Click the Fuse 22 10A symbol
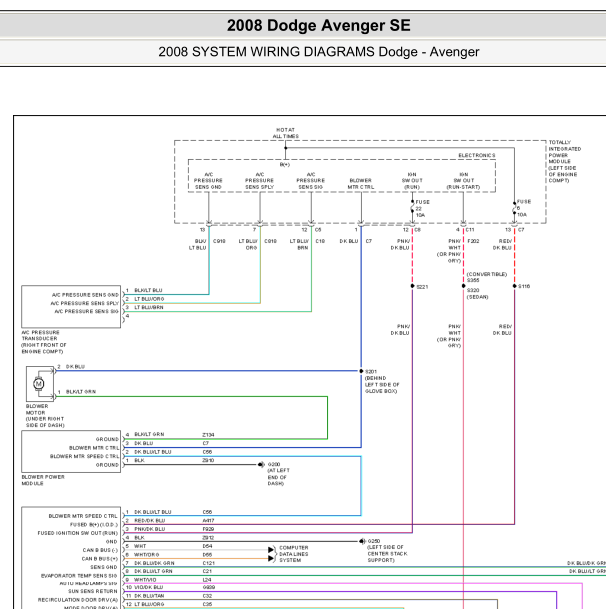The width and height of the screenshot is (606, 609). coord(412,209)
